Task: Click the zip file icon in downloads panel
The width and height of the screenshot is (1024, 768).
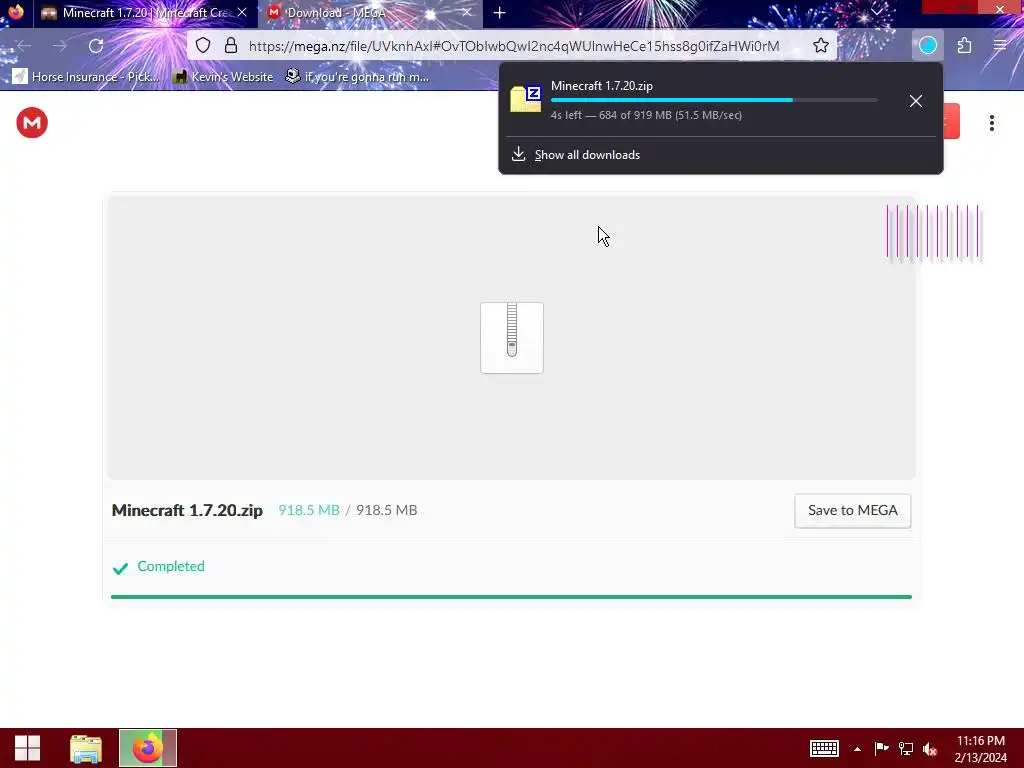Action: click(x=526, y=99)
